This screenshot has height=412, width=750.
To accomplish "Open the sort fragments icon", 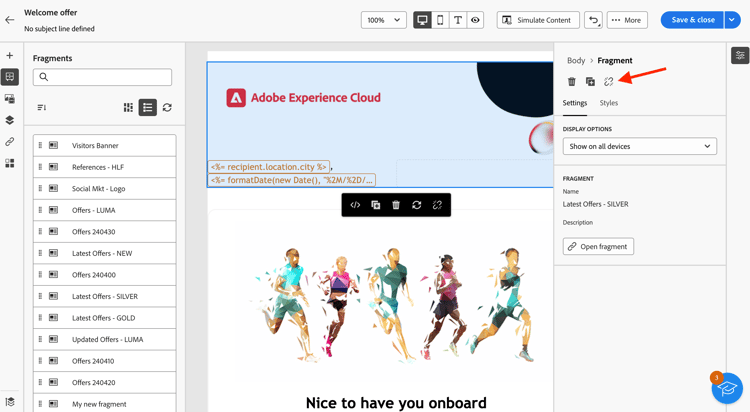I will coord(42,107).
